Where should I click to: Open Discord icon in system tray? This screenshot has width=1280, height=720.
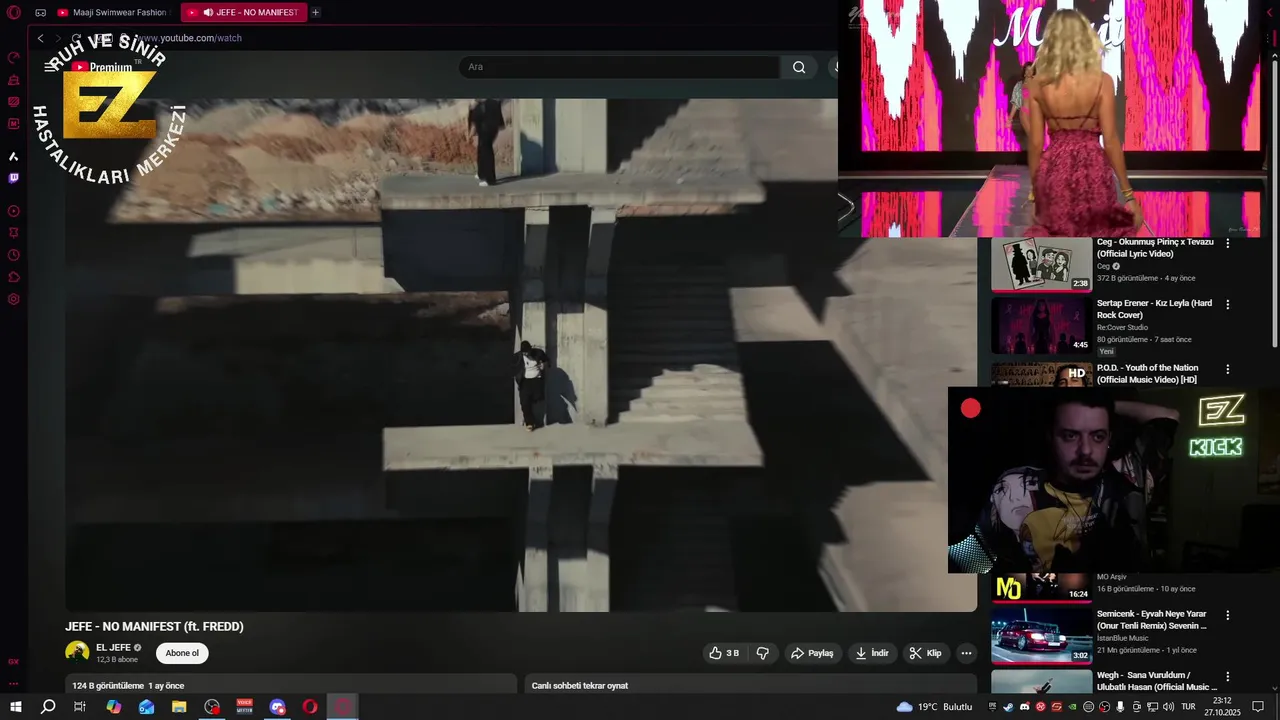[1024, 707]
